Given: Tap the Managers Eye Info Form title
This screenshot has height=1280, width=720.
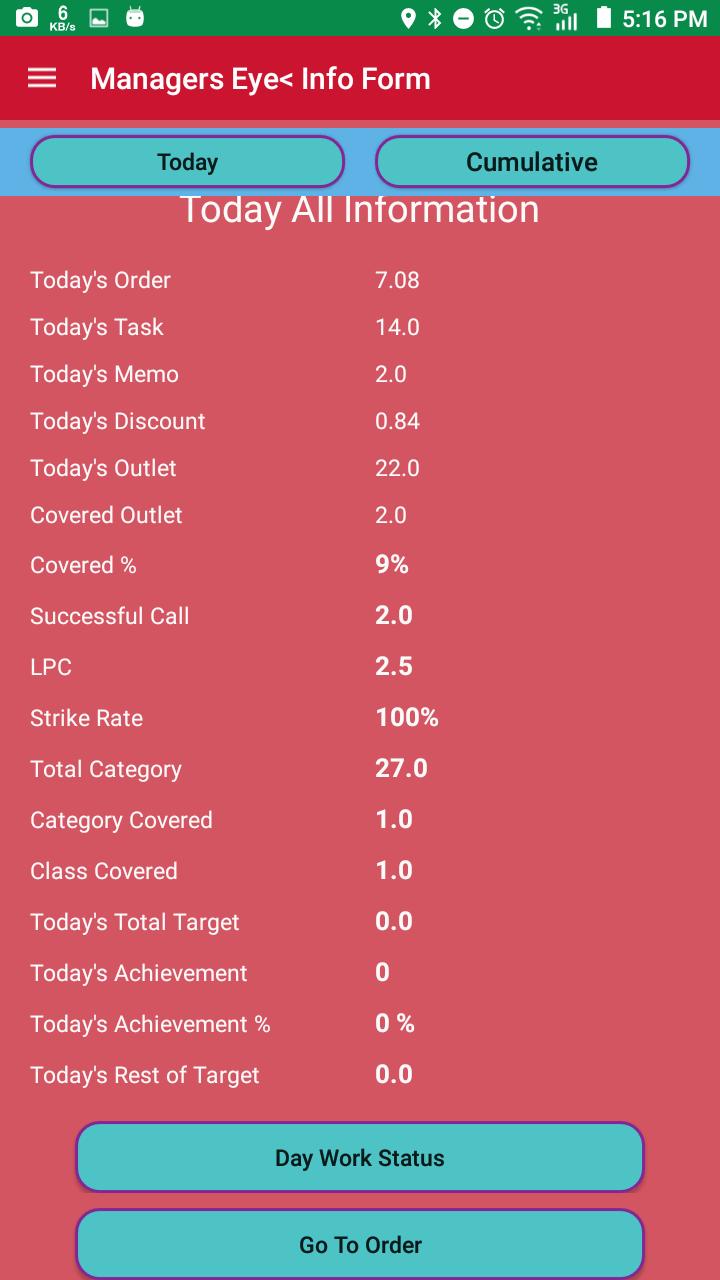Looking at the screenshot, I should click(260, 79).
